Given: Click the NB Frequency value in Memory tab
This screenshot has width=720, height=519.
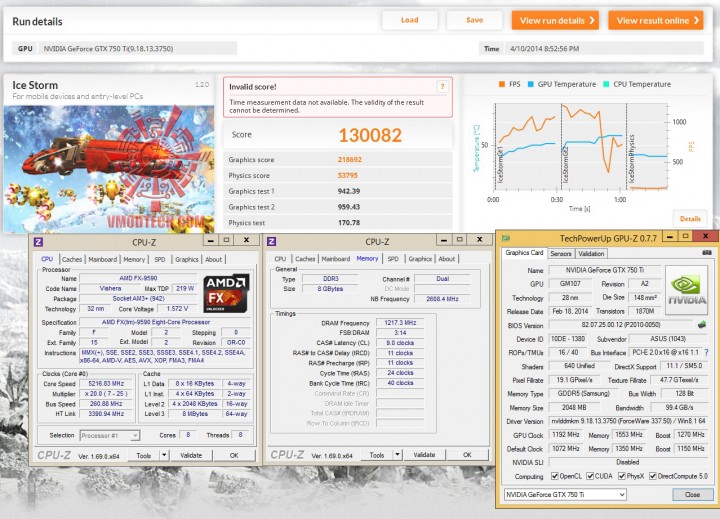Looking at the screenshot, I should [442, 299].
